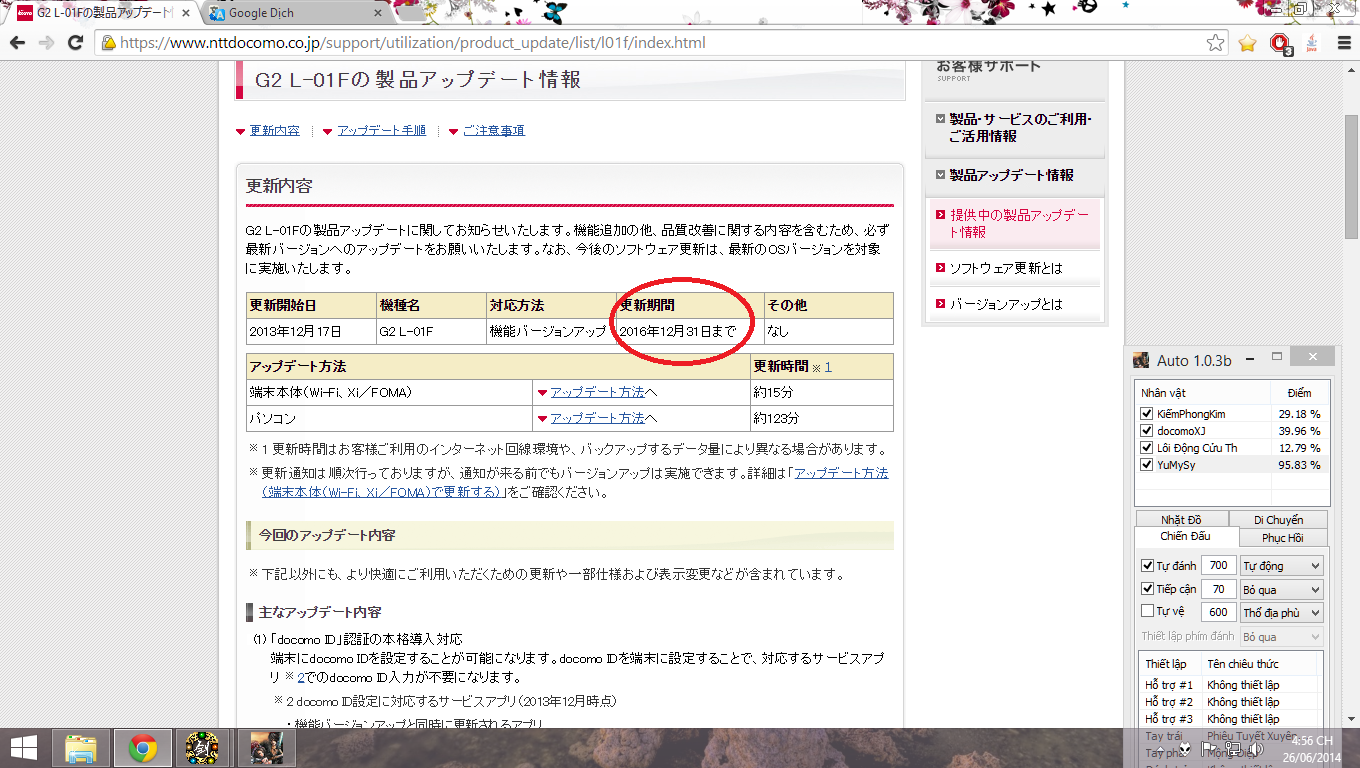Click the Google Translate tab favicon
Viewport: 1360px width, 768px height.
click(217, 13)
